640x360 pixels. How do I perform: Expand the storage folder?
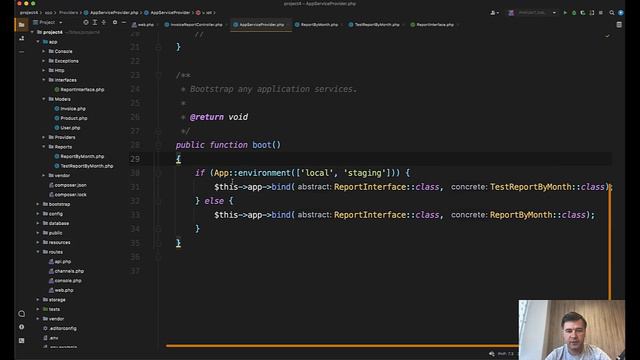(38, 300)
